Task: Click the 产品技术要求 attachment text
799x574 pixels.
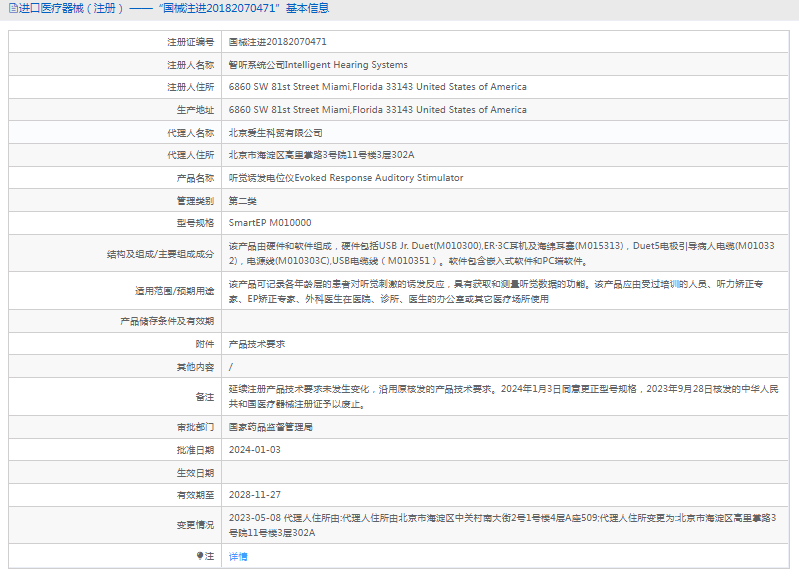Action: point(257,343)
